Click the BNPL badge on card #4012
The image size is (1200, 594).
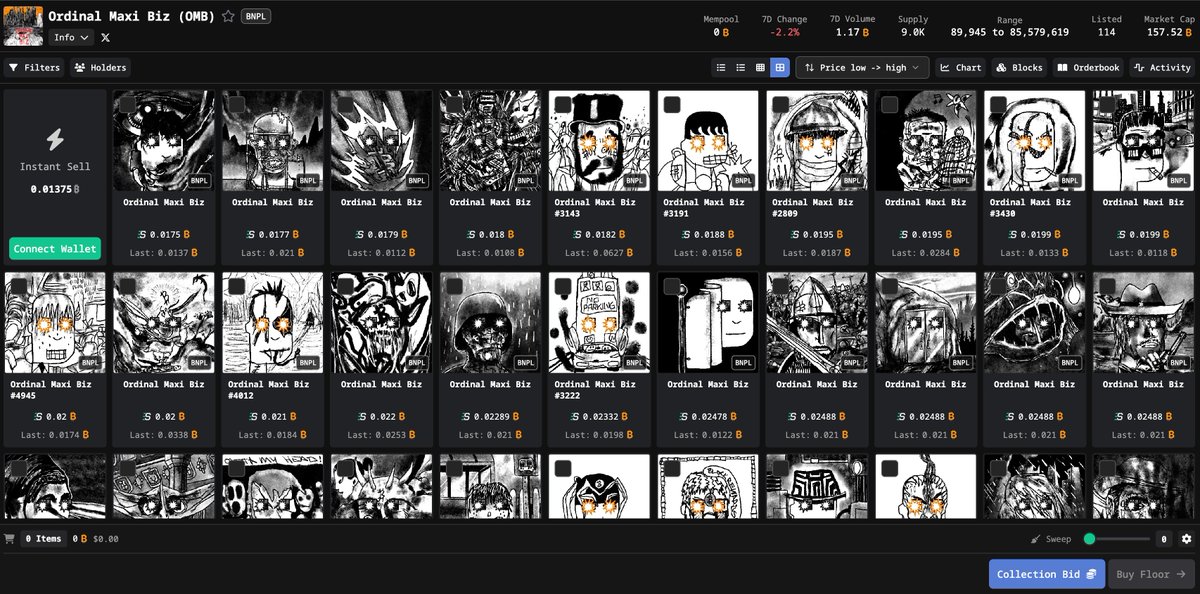pyautogui.click(x=308, y=363)
